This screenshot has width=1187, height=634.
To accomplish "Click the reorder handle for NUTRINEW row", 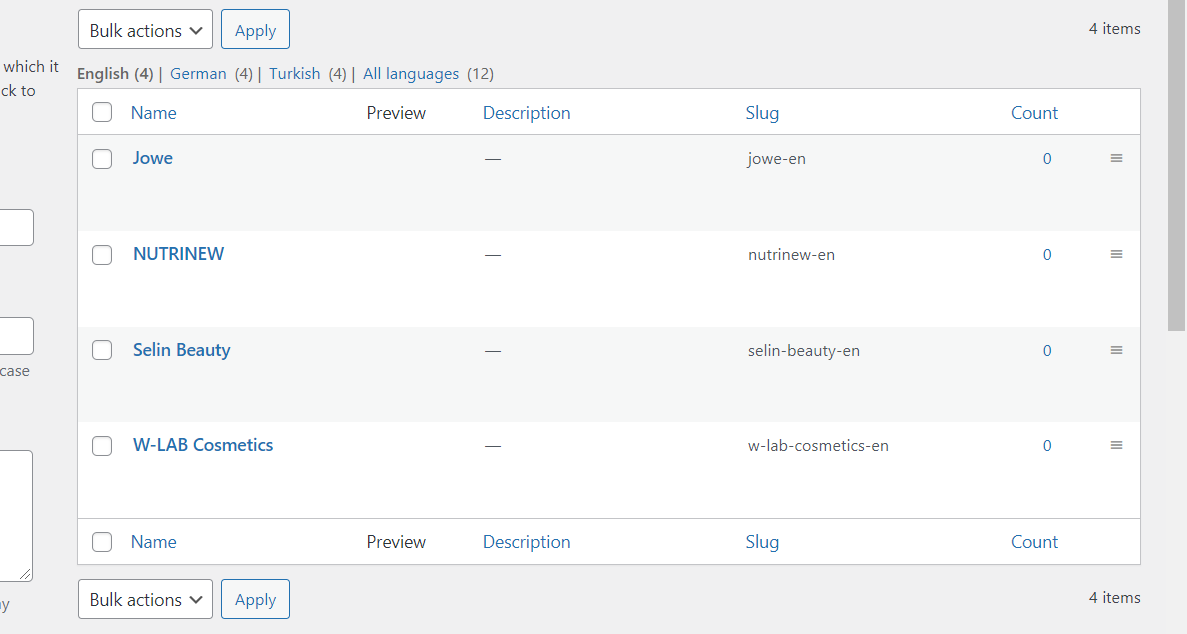I will pyautogui.click(x=1116, y=254).
